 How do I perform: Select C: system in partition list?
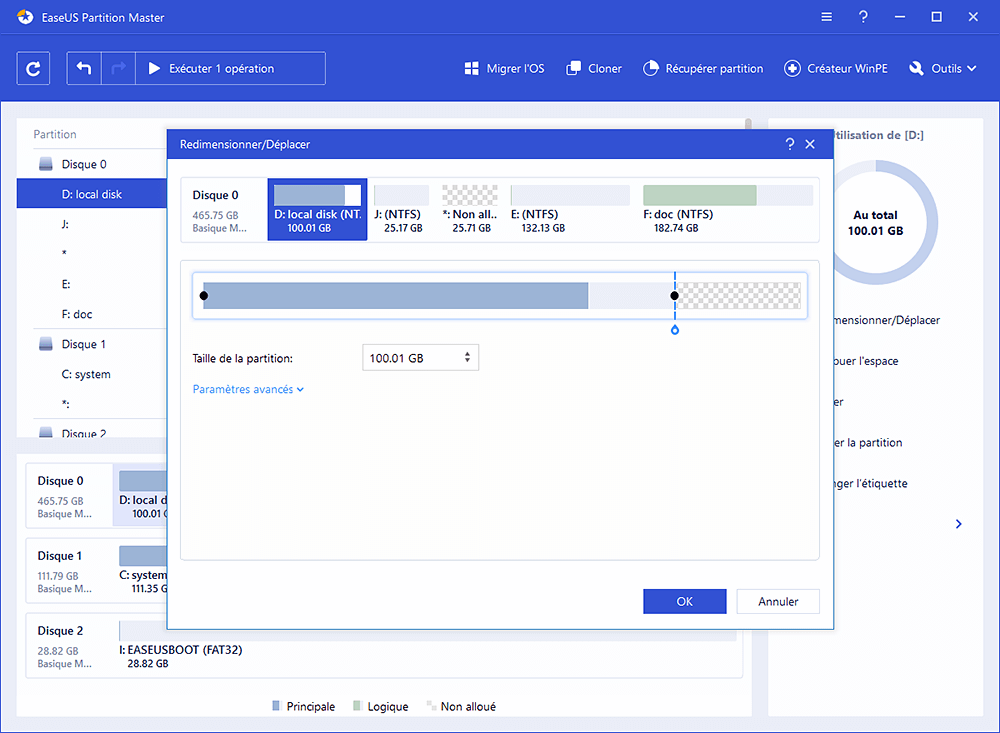[86, 374]
